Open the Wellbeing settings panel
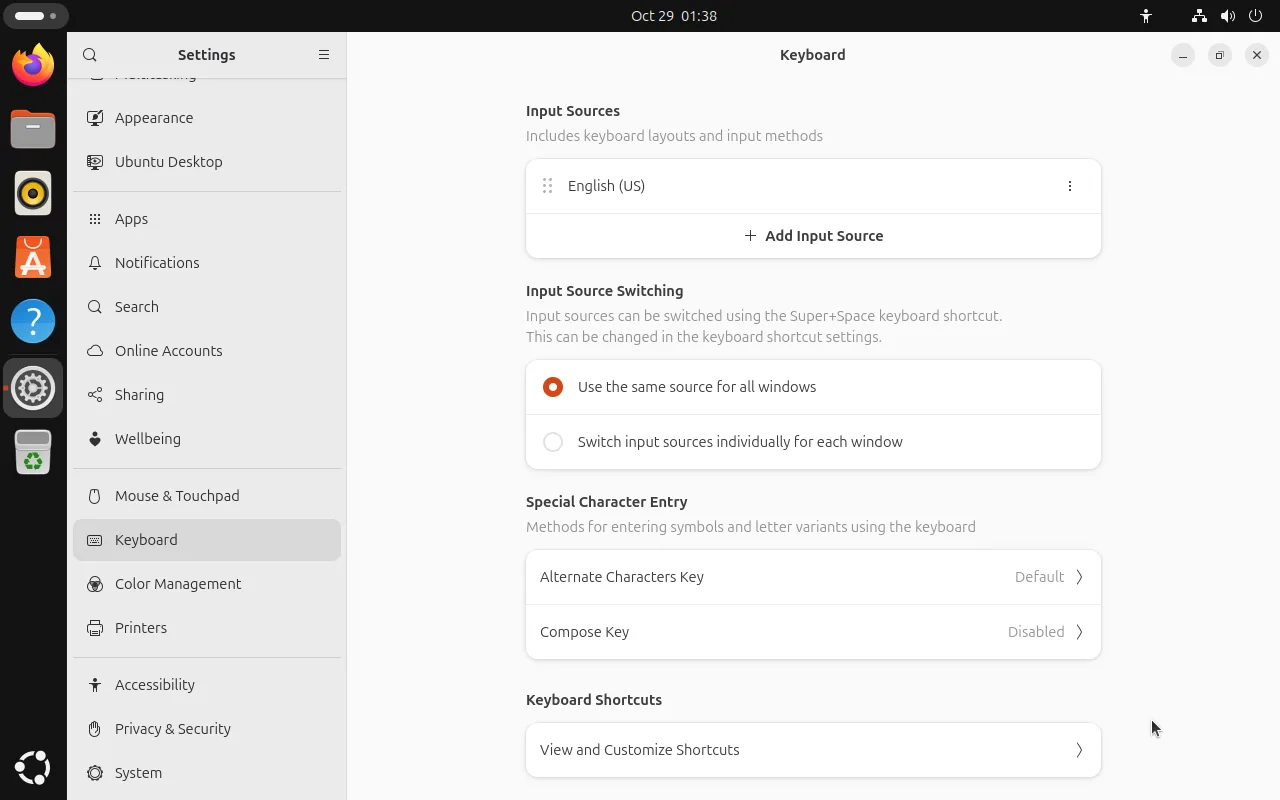The width and height of the screenshot is (1280, 800). (x=207, y=439)
